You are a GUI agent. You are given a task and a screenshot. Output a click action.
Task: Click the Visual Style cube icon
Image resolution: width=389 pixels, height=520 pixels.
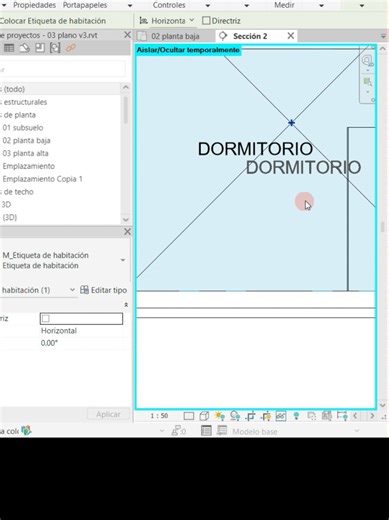(204, 416)
